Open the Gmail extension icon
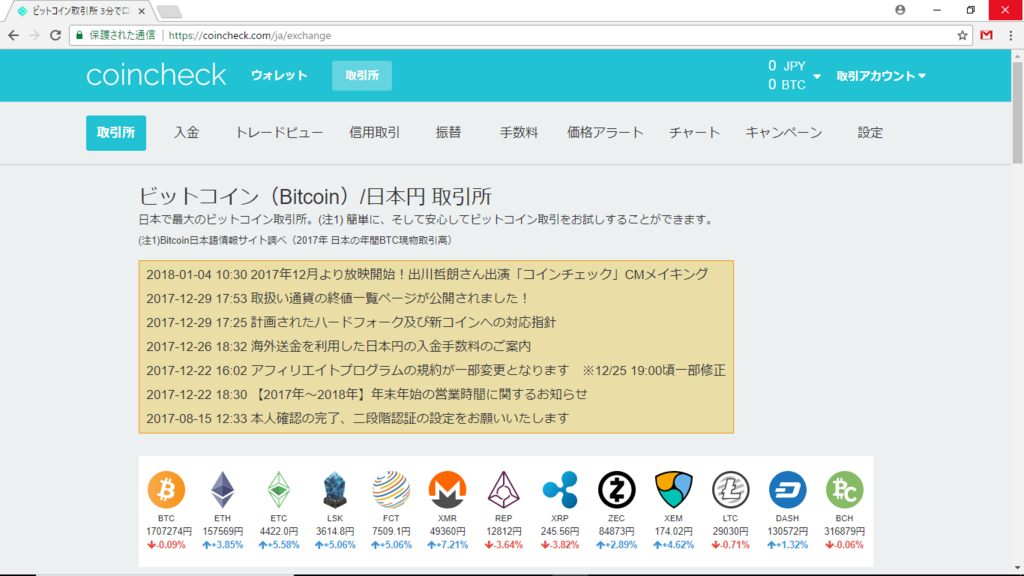This screenshot has height=576, width=1024. [986, 35]
